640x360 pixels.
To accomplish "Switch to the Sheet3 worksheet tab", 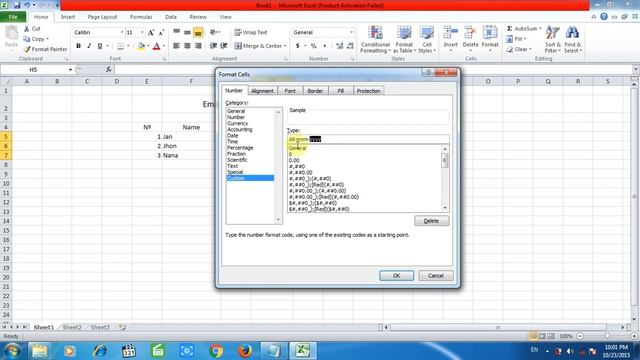I will pos(100,327).
